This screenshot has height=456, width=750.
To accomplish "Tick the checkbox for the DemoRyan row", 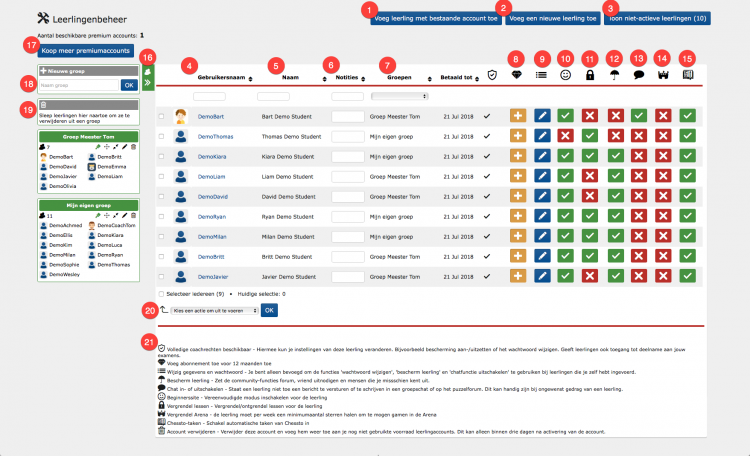I will tap(161, 216).
